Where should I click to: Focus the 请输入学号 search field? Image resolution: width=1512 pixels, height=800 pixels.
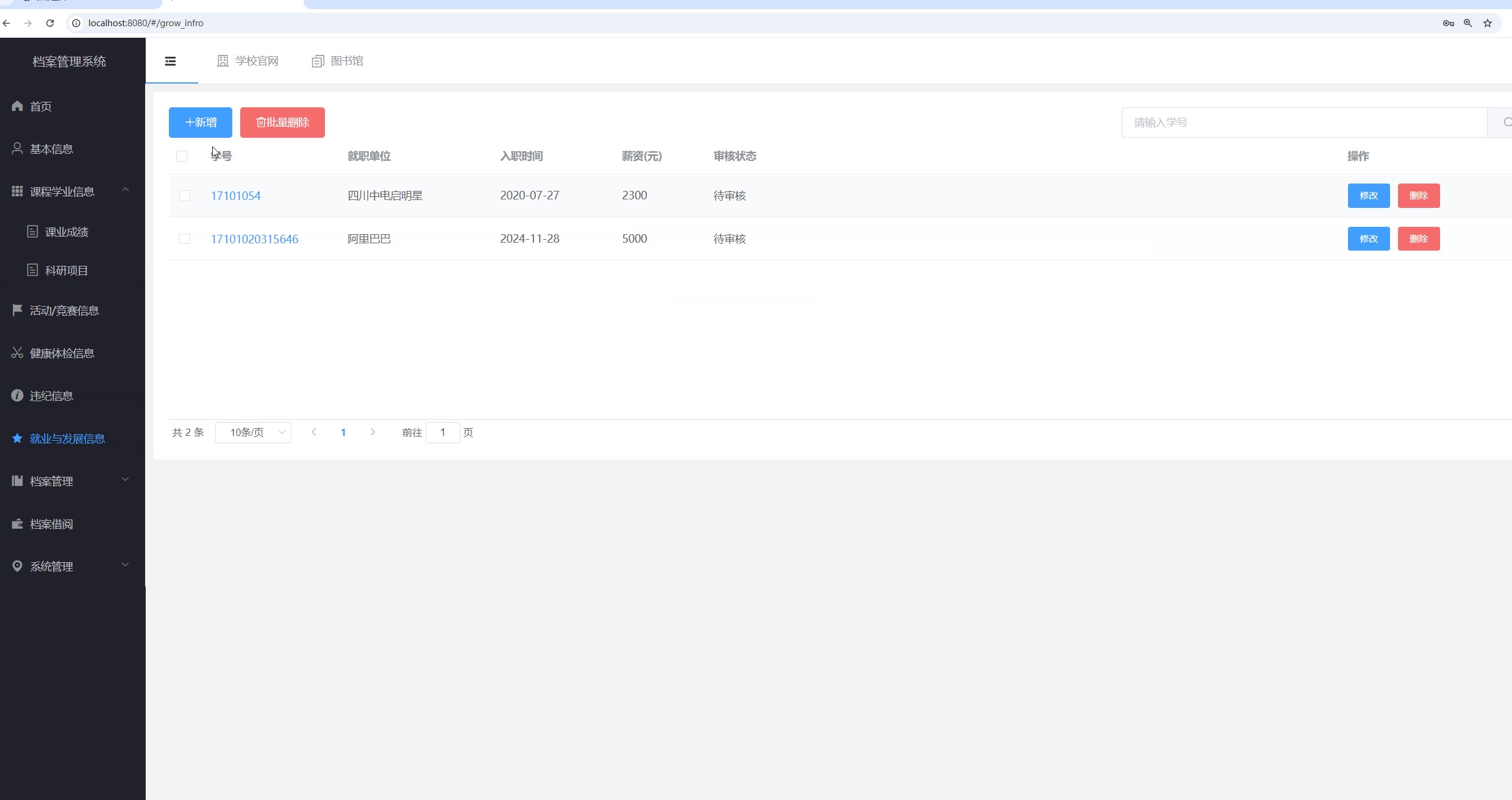1303,123
